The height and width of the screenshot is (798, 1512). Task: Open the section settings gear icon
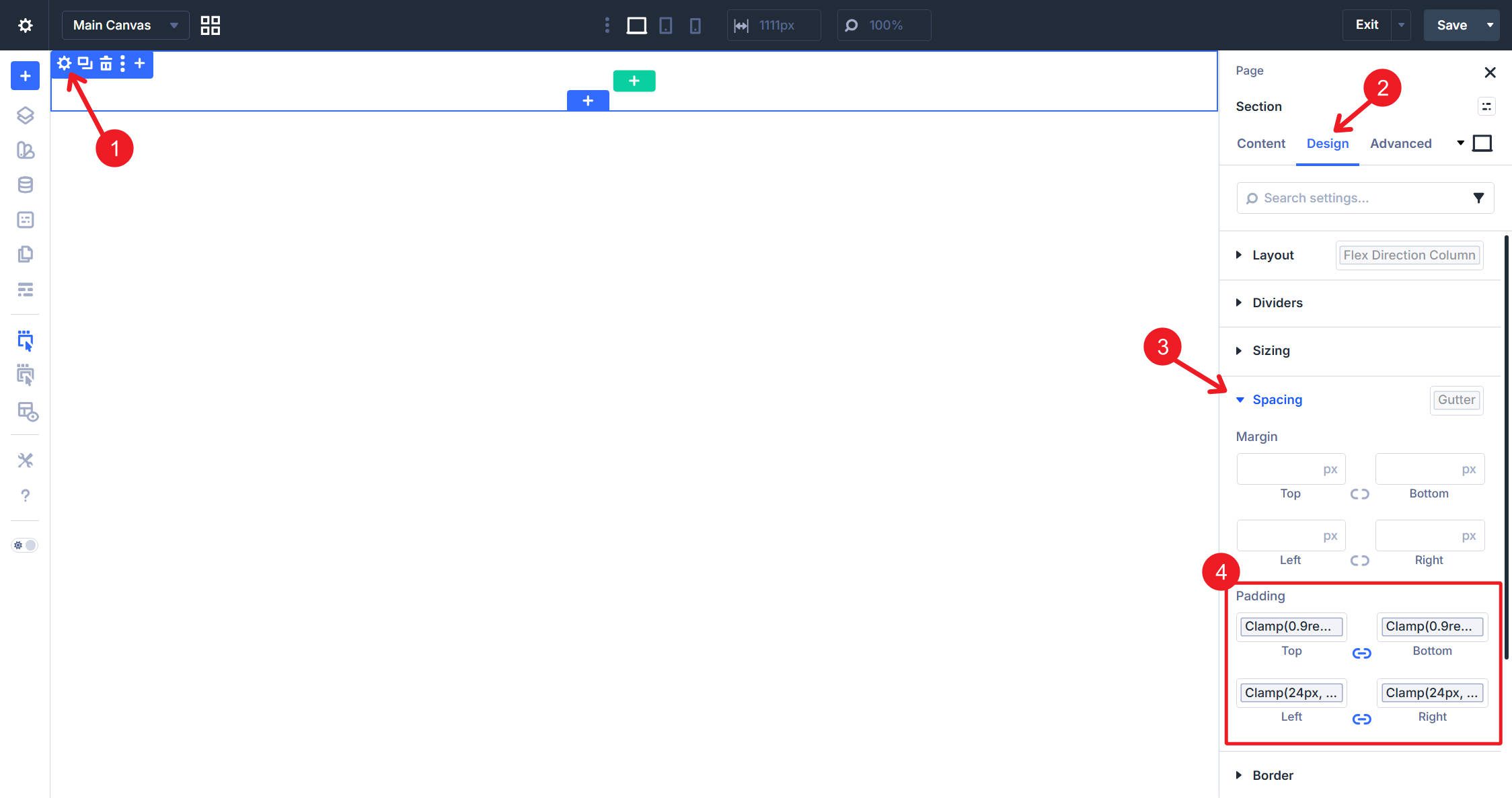[x=65, y=63]
